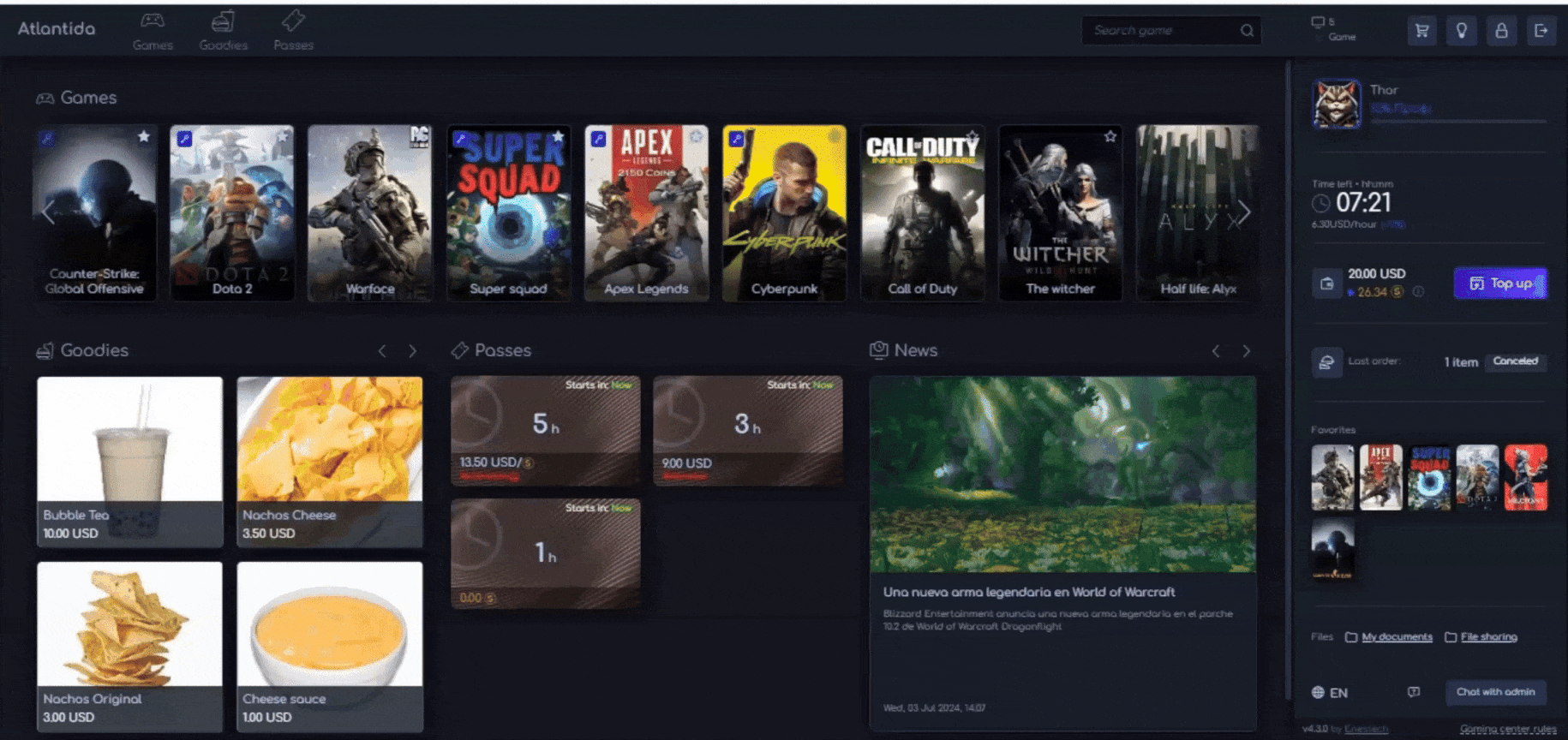
Task: Click Chat with admin button
Action: (x=1495, y=692)
